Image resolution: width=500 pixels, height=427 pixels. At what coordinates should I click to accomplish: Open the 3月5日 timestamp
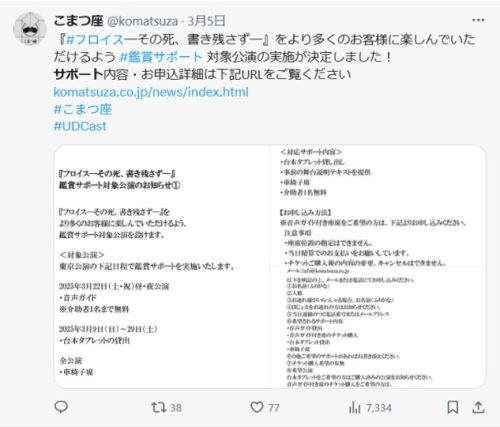206,21
